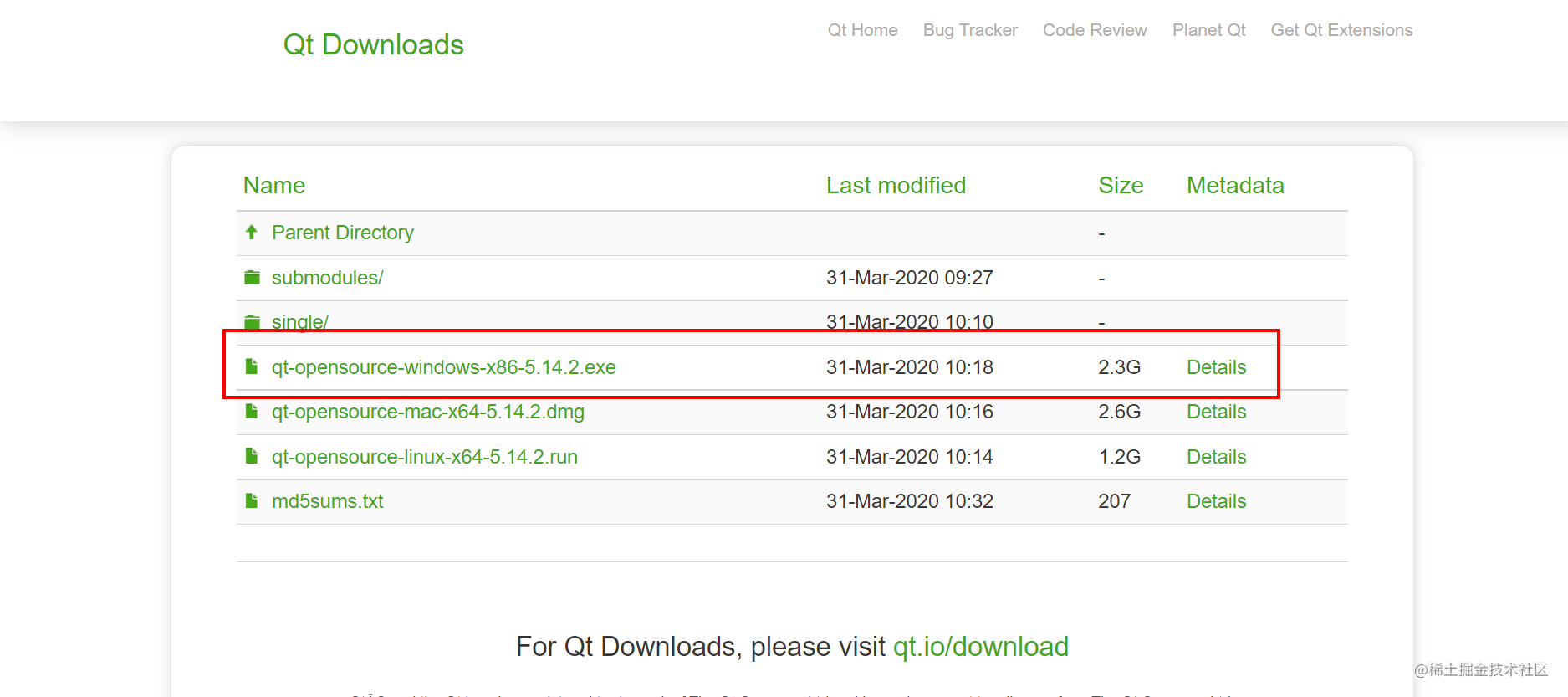Download qt-opensource-linux-x64-5.14.2.run
The height and width of the screenshot is (697, 1568).
click(425, 457)
